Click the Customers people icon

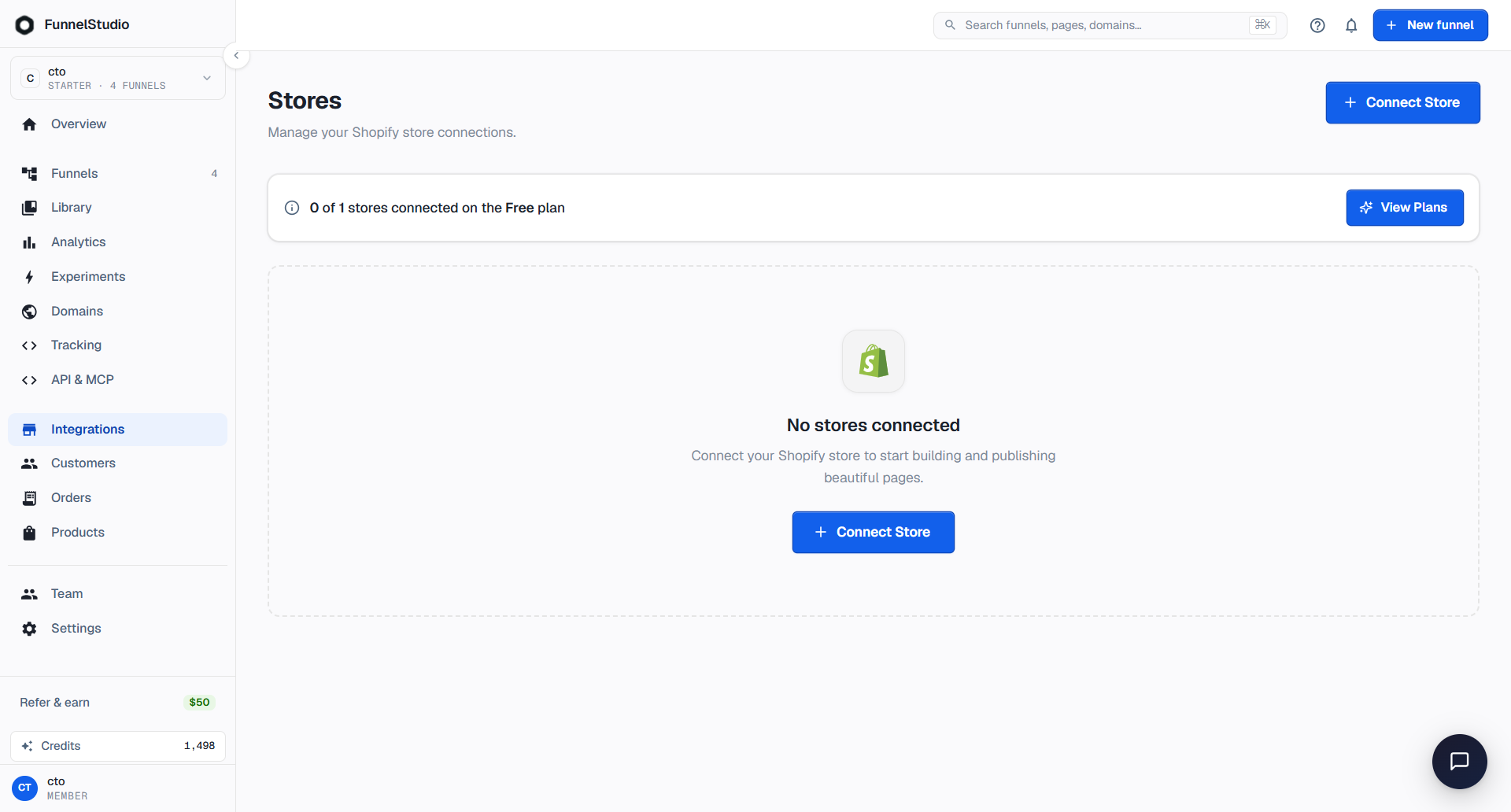tap(29, 463)
